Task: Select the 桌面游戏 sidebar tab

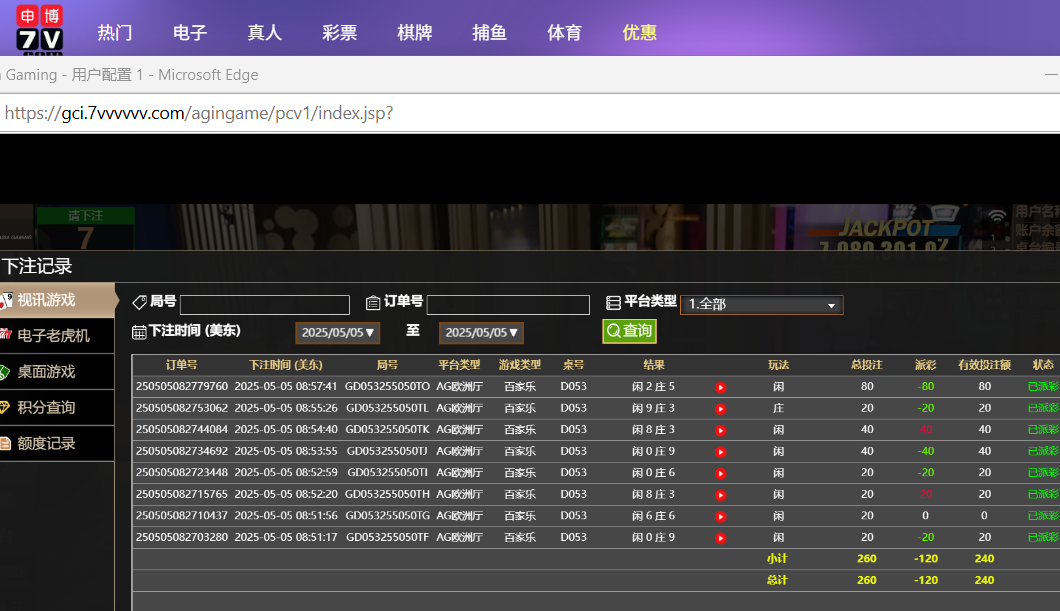Action: coord(46,371)
